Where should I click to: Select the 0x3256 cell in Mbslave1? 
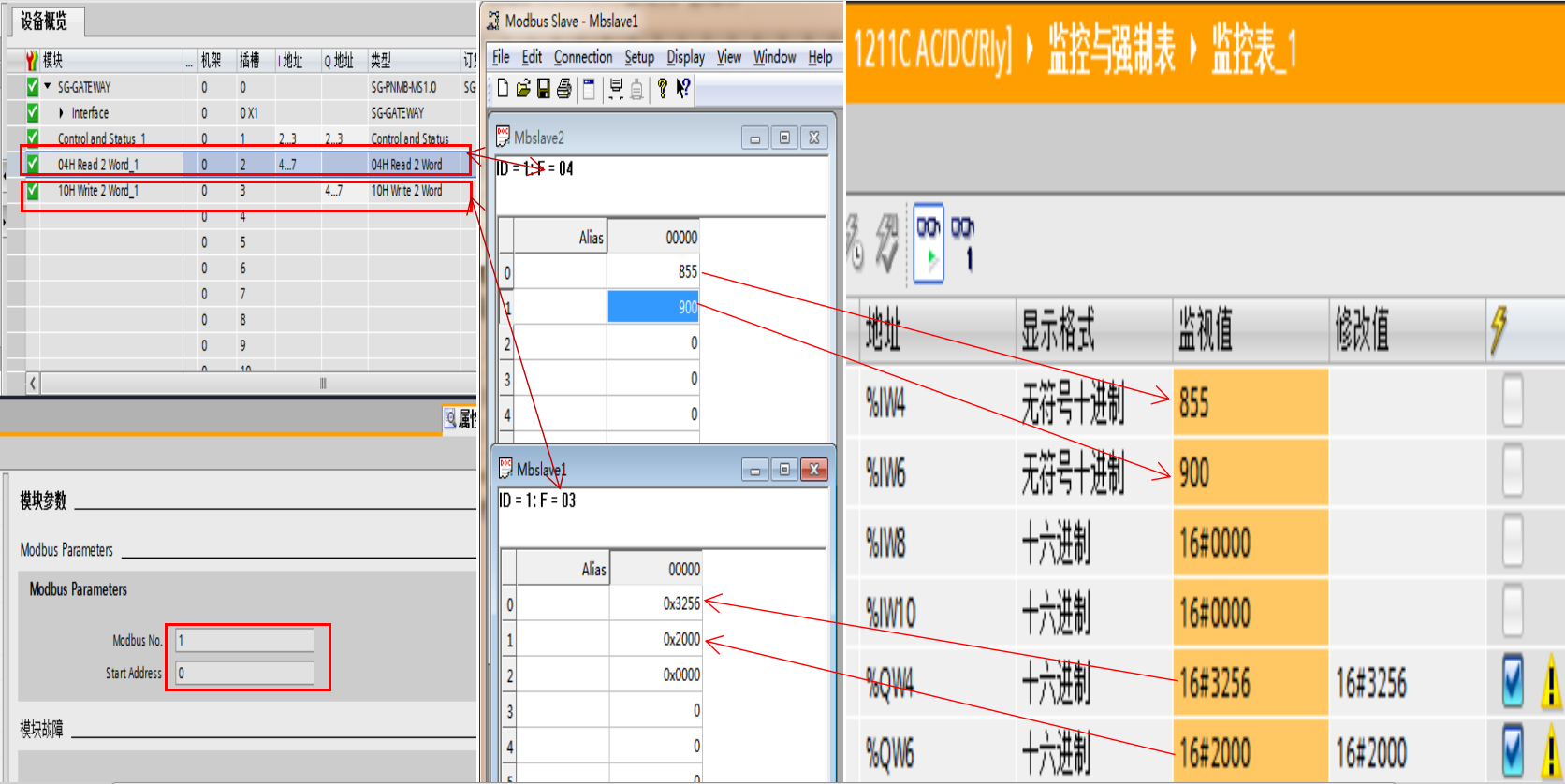(x=656, y=604)
